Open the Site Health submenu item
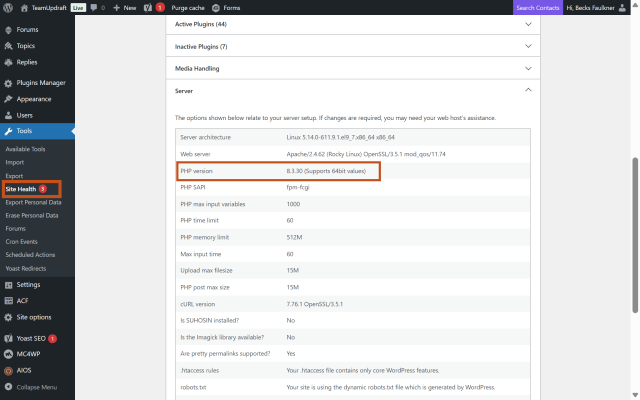 [x=21, y=189]
